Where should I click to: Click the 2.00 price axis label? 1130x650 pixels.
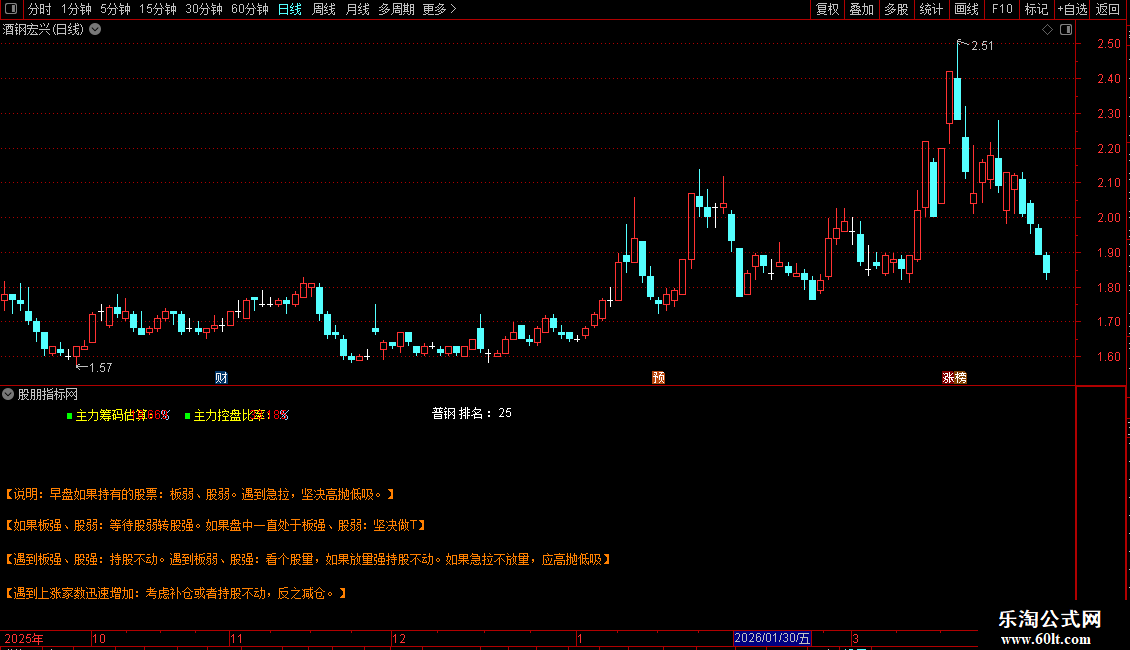pyautogui.click(x=1108, y=218)
